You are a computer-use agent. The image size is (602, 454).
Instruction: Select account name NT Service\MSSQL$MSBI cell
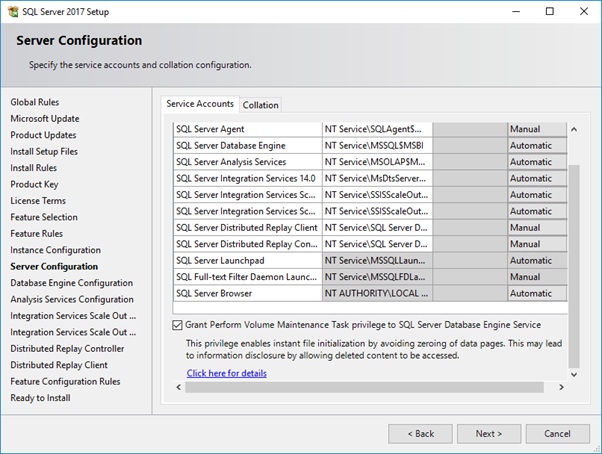[x=377, y=146]
